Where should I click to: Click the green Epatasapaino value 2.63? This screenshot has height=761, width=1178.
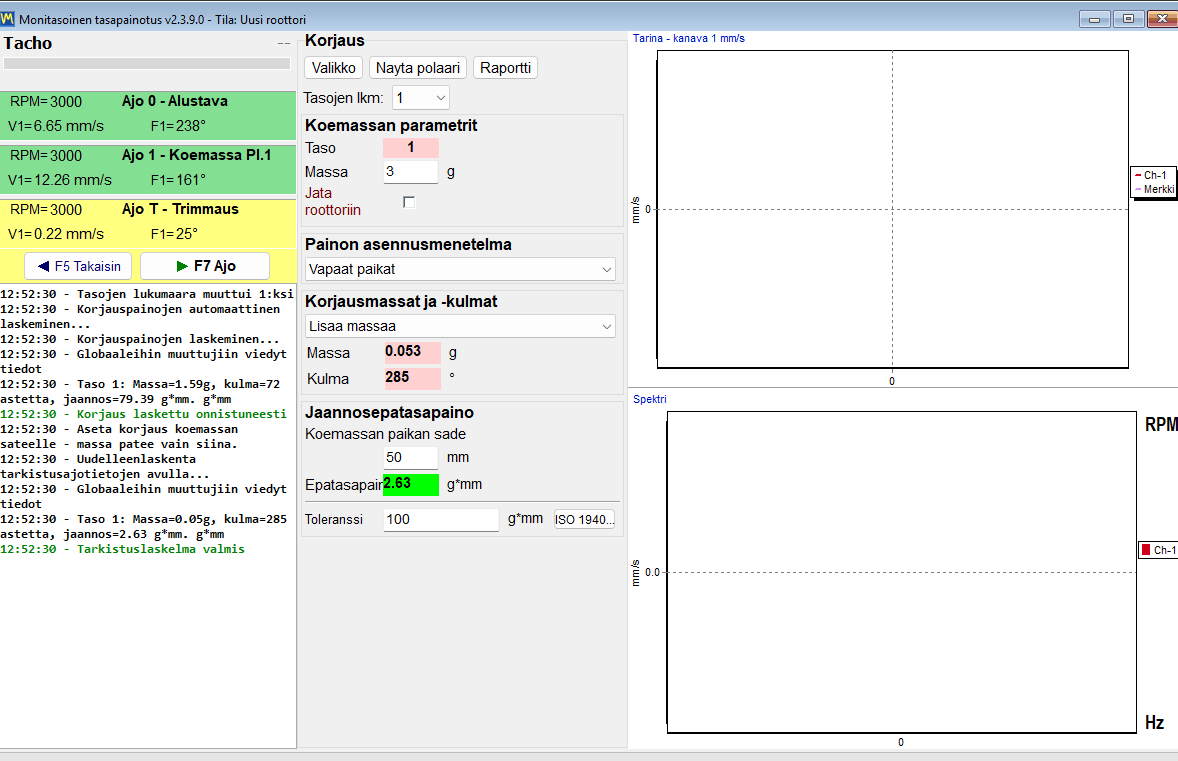point(410,485)
